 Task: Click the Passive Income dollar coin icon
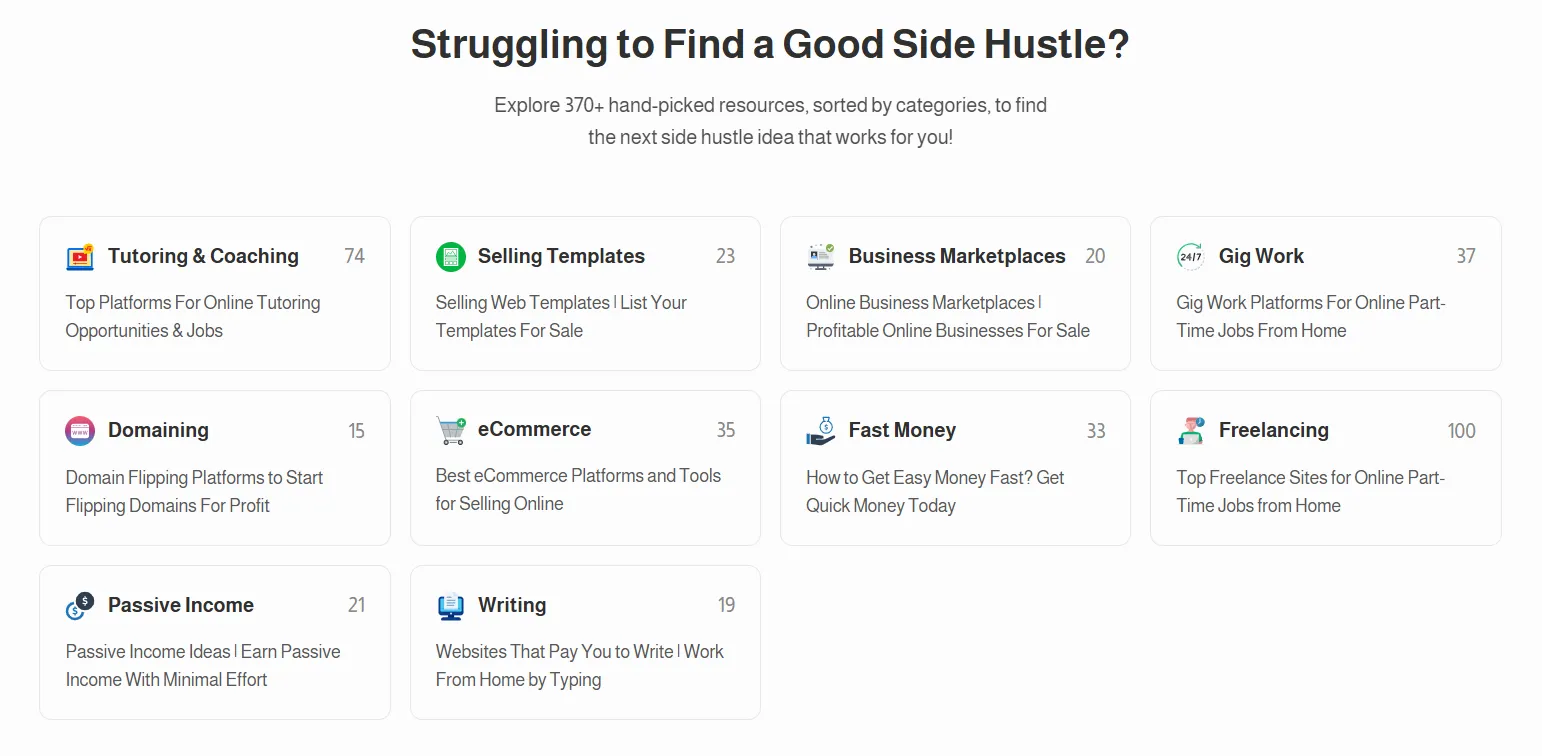(80, 605)
